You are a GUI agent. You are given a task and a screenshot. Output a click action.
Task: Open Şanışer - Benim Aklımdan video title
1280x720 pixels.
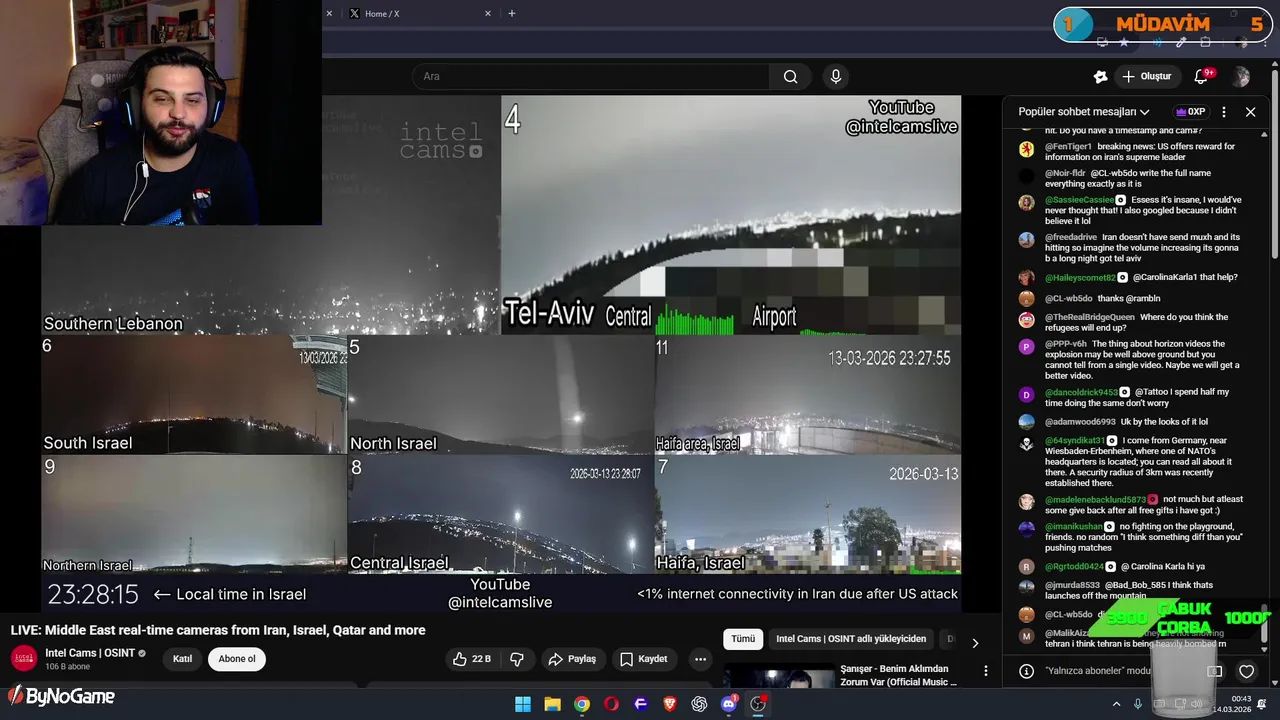point(898,675)
